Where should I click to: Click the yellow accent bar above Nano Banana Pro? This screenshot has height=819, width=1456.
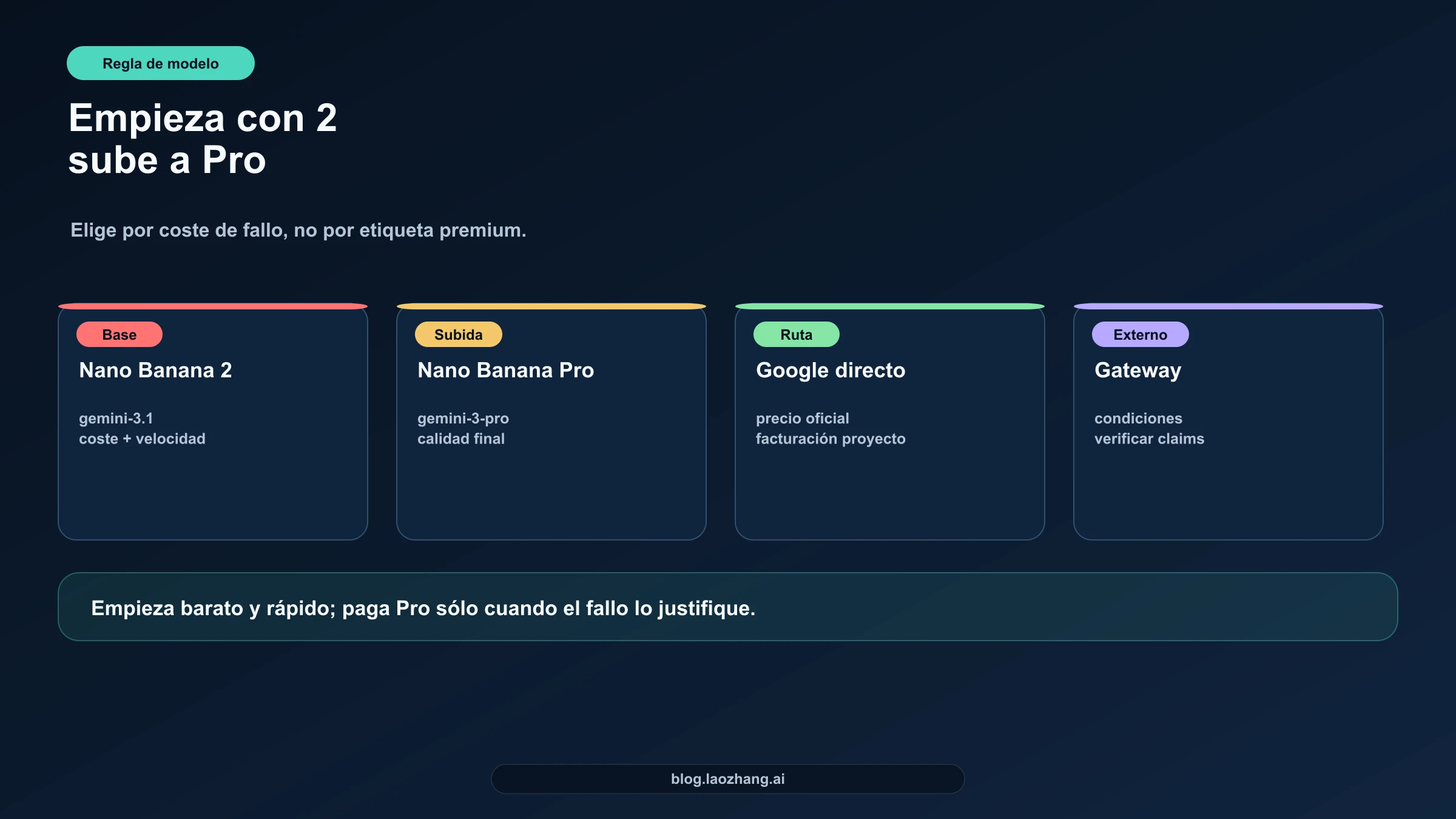pyautogui.click(x=550, y=306)
